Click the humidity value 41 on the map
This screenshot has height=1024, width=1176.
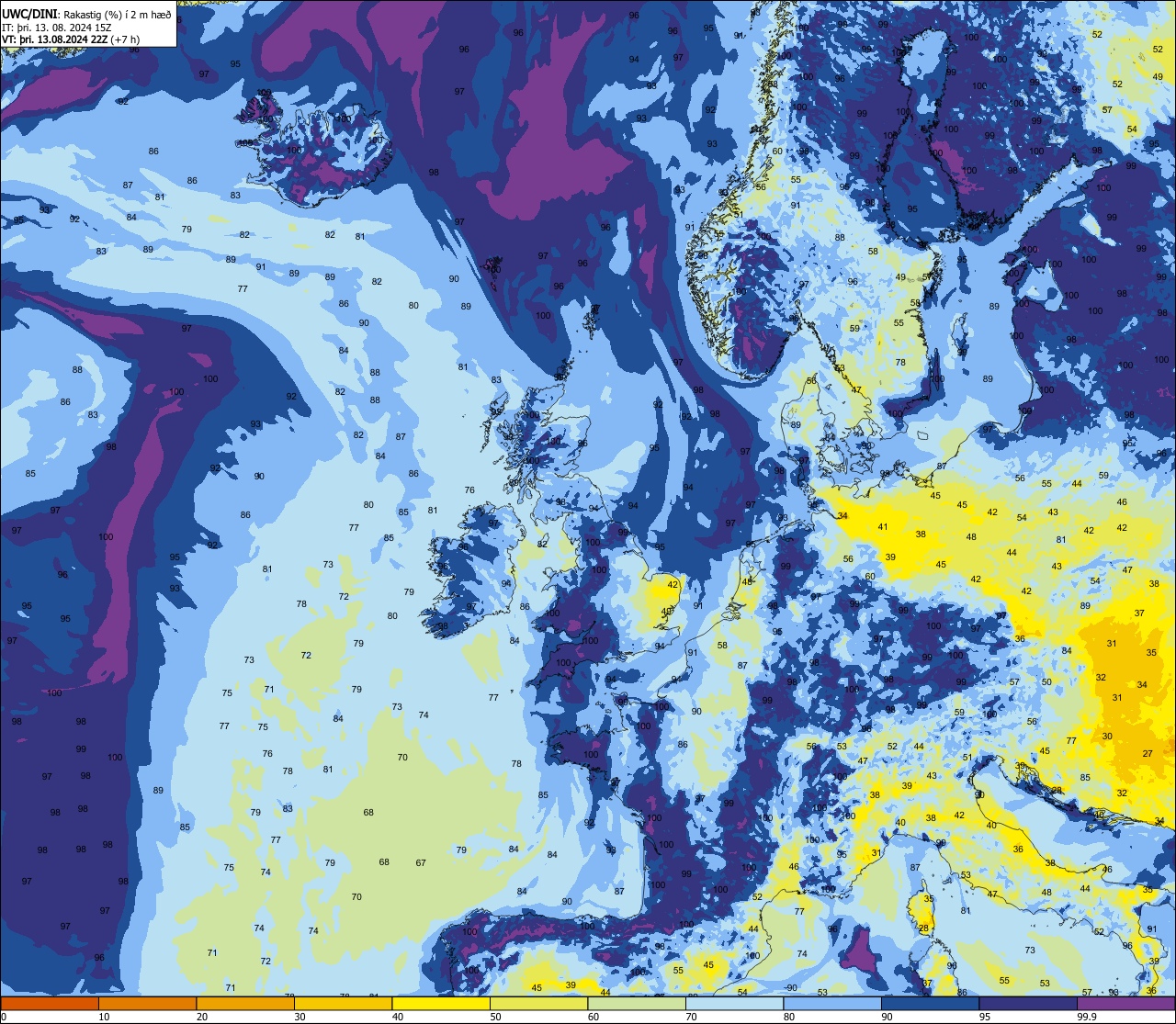tap(883, 527)
